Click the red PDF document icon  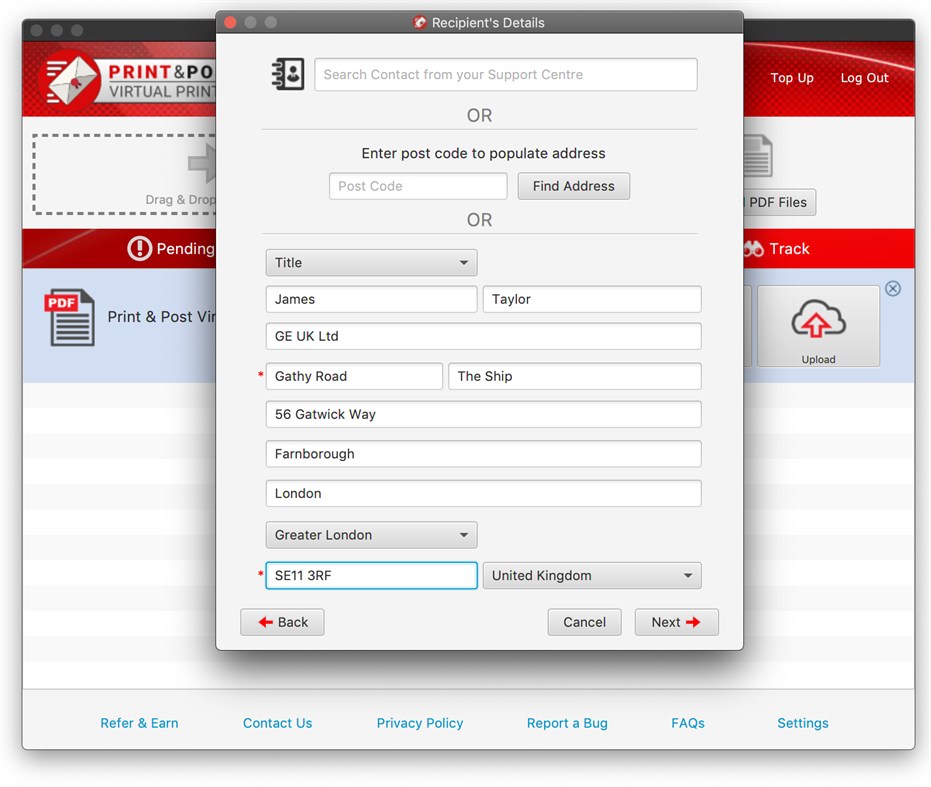pos(69,316)
